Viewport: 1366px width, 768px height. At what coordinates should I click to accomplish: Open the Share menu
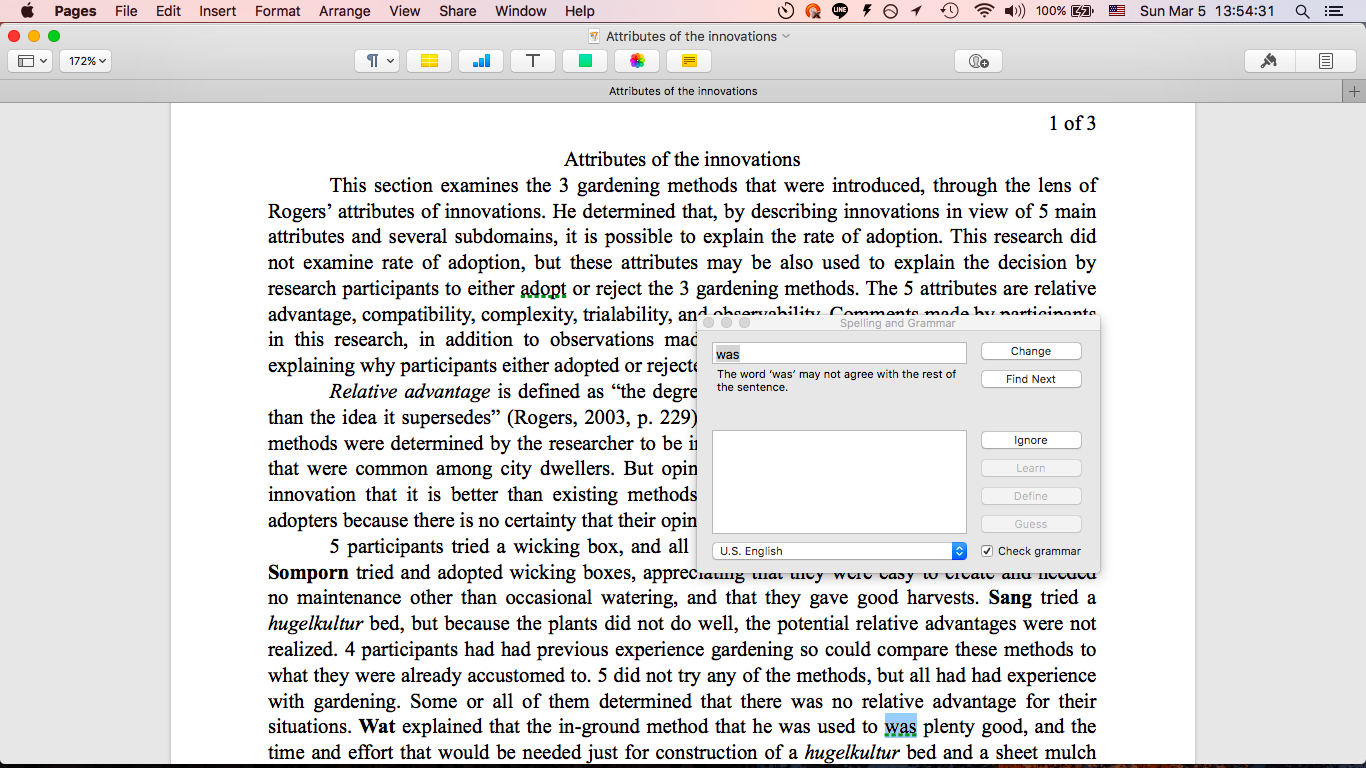[458, 11]
